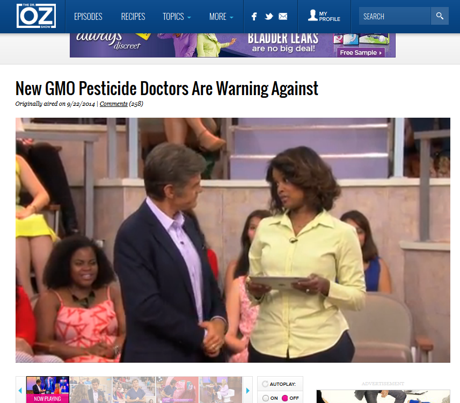
Task: Show next video thumbnails with right arrow
Action: [x=247, y=390]
